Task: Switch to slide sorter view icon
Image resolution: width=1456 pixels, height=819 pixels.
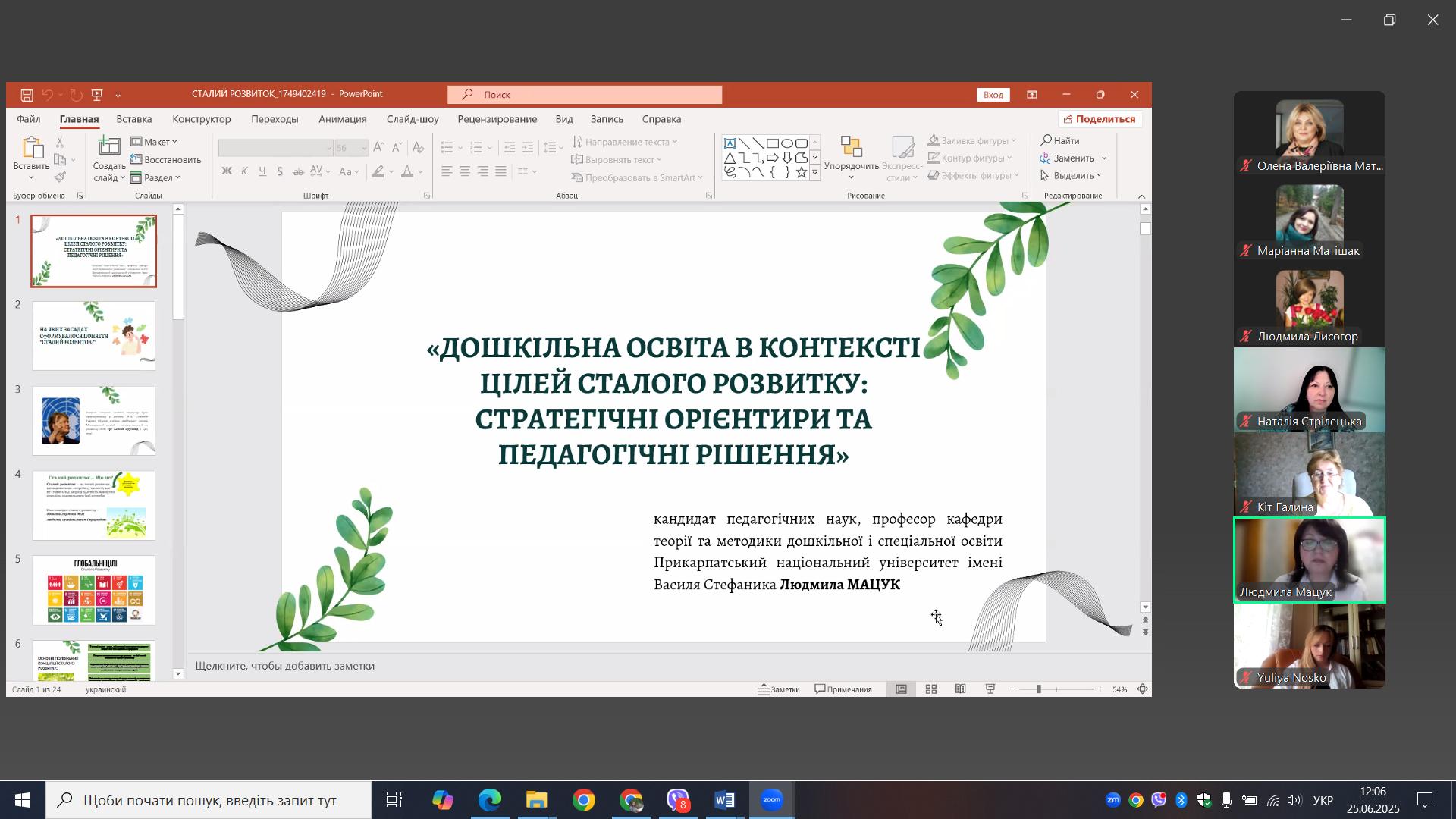Action: (931, 689)
